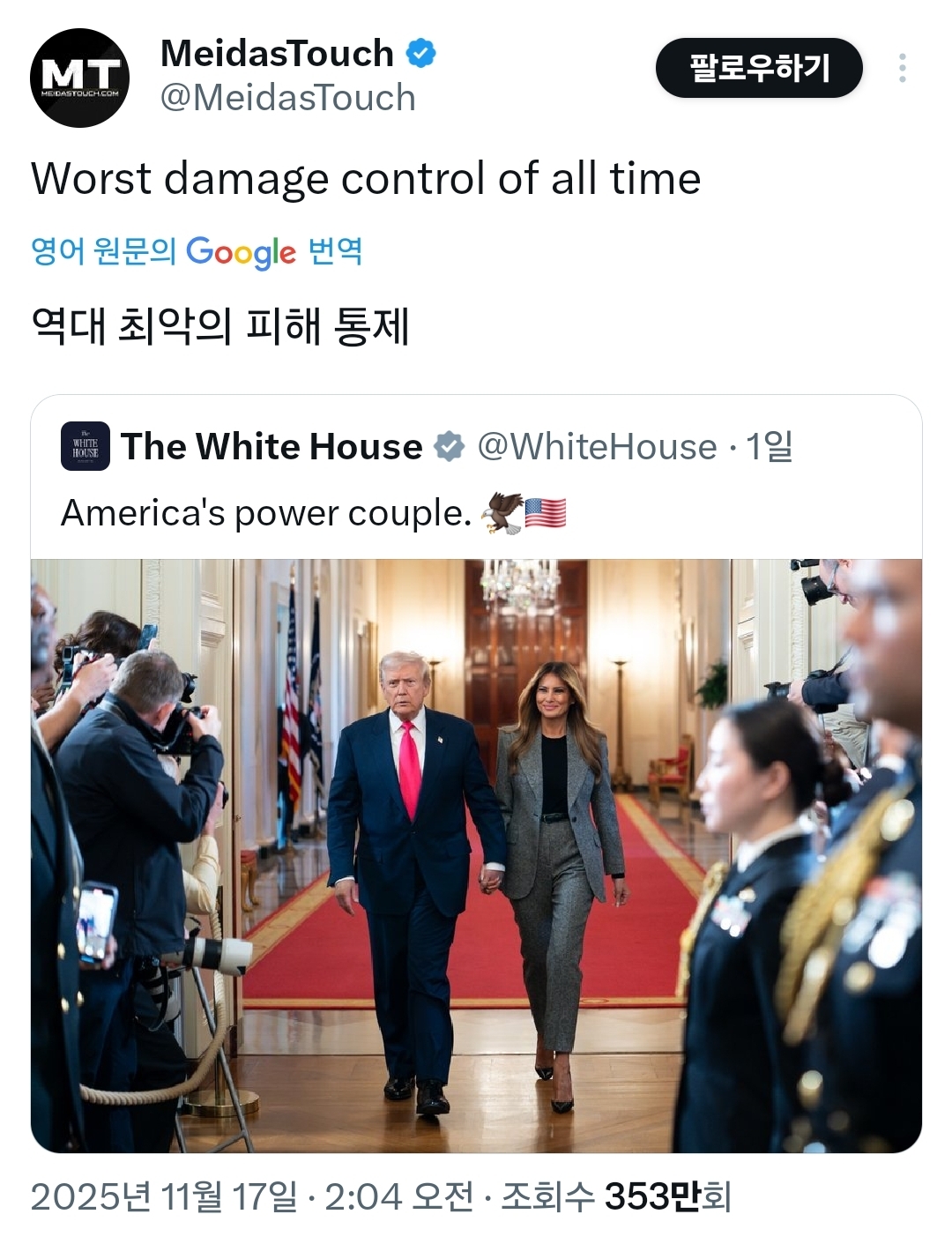
Task: Click the Google translation attribution link
Action: 197,252
